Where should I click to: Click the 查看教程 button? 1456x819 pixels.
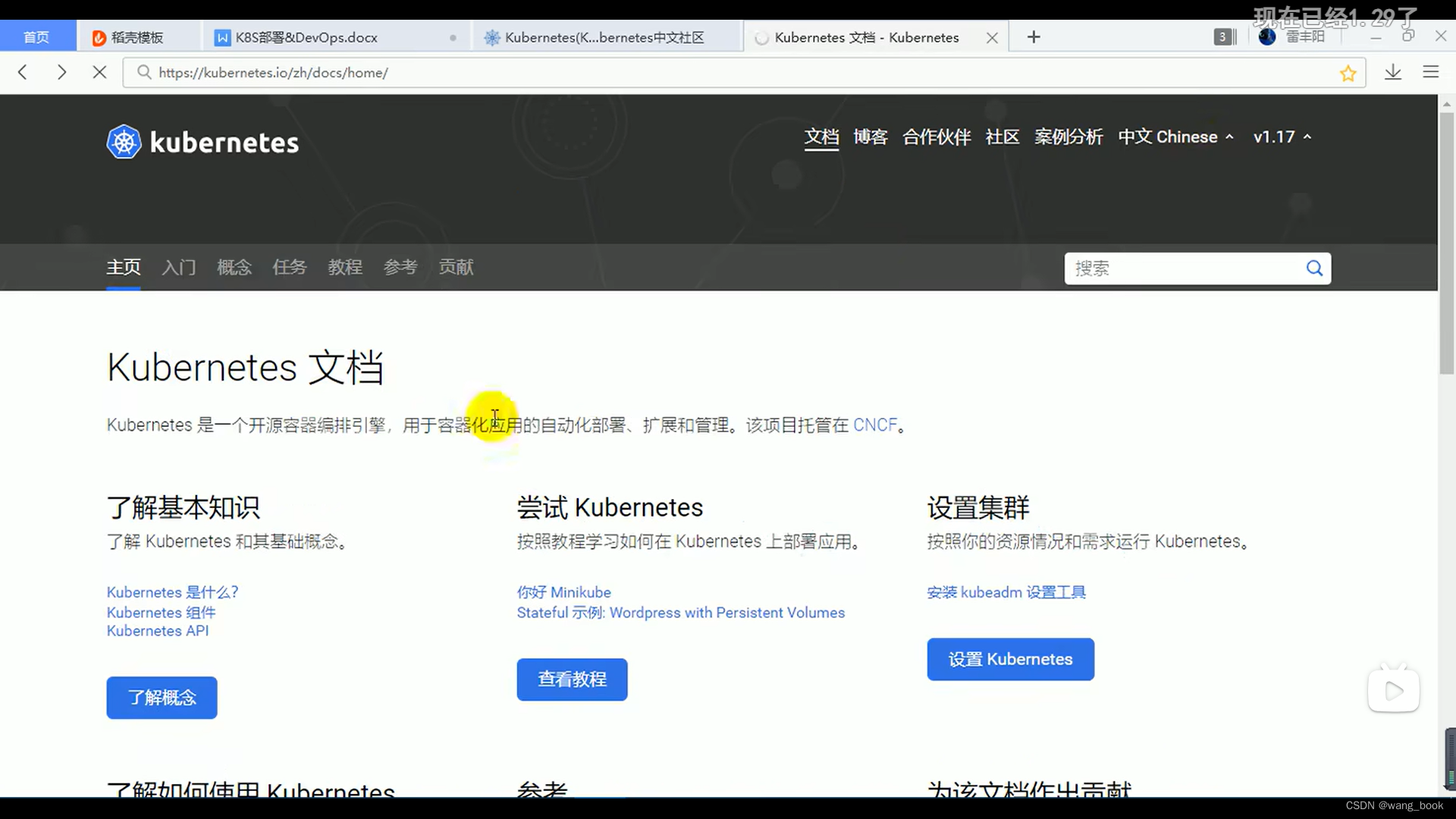point(572,679)
